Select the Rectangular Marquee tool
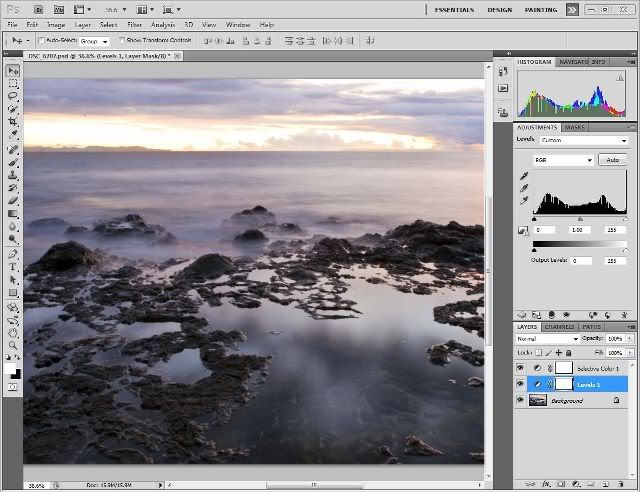Image resolution: width=640 pixels, height=492 pixels. pyautogui.click(x=13, y=84)
